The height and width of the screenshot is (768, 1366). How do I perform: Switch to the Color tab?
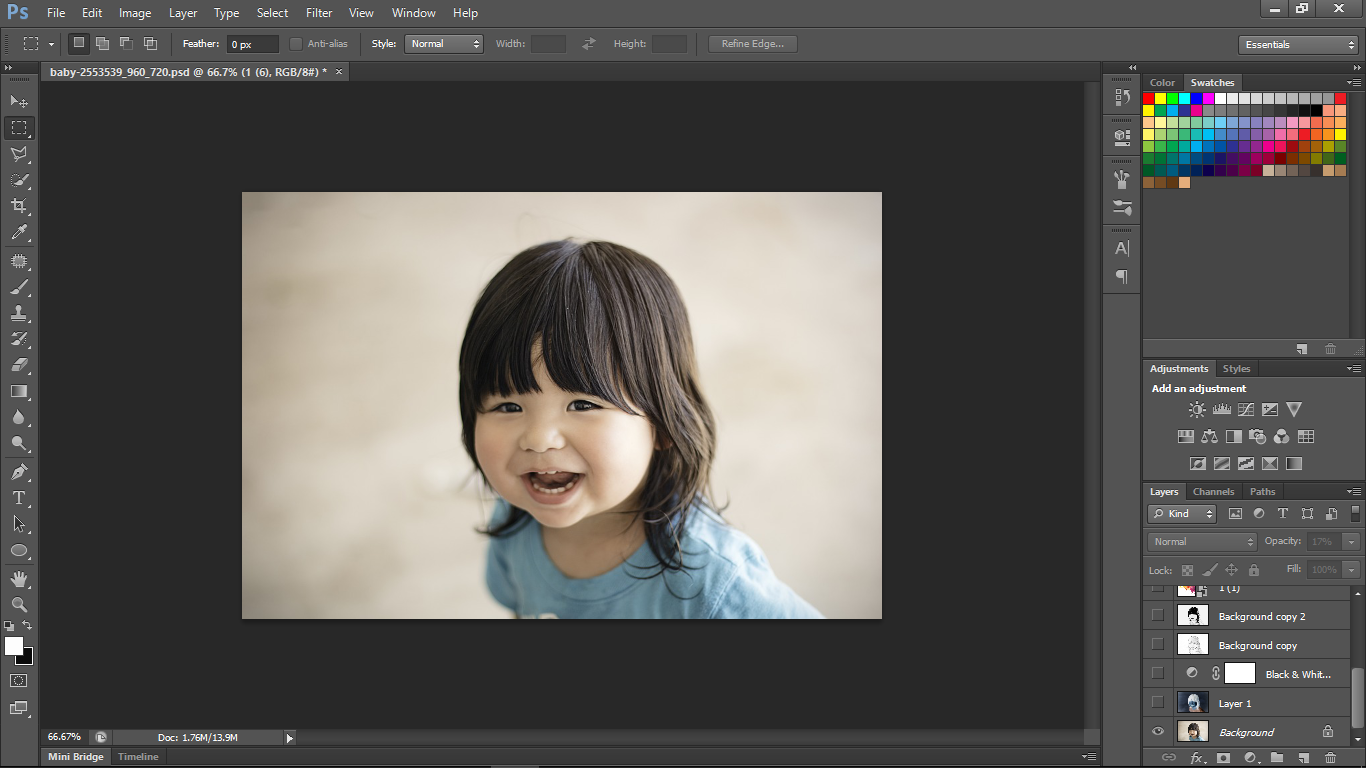point(1163,82)
